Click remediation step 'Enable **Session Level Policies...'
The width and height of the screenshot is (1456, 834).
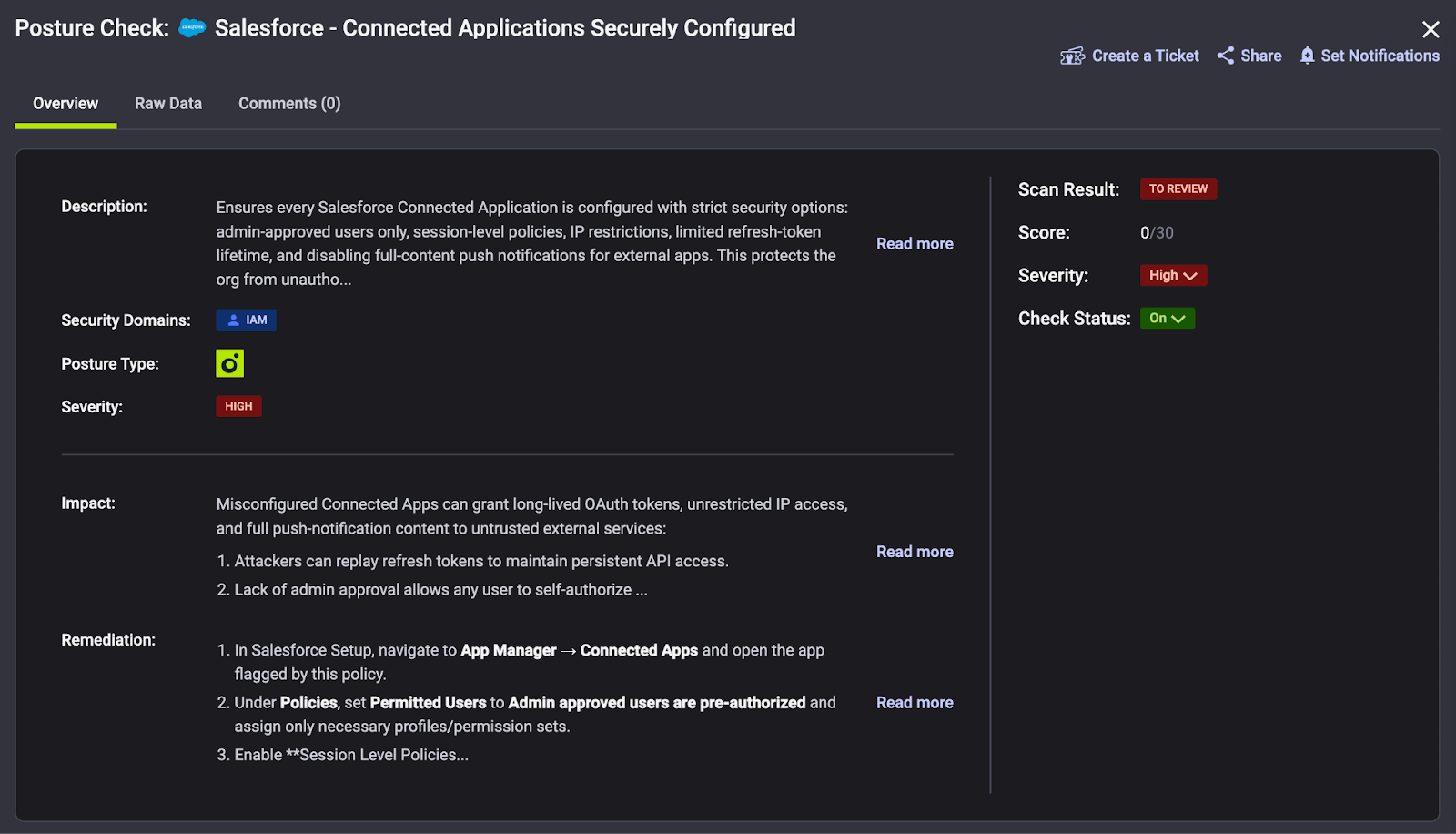pyautogui.click(x=351, y=755)
